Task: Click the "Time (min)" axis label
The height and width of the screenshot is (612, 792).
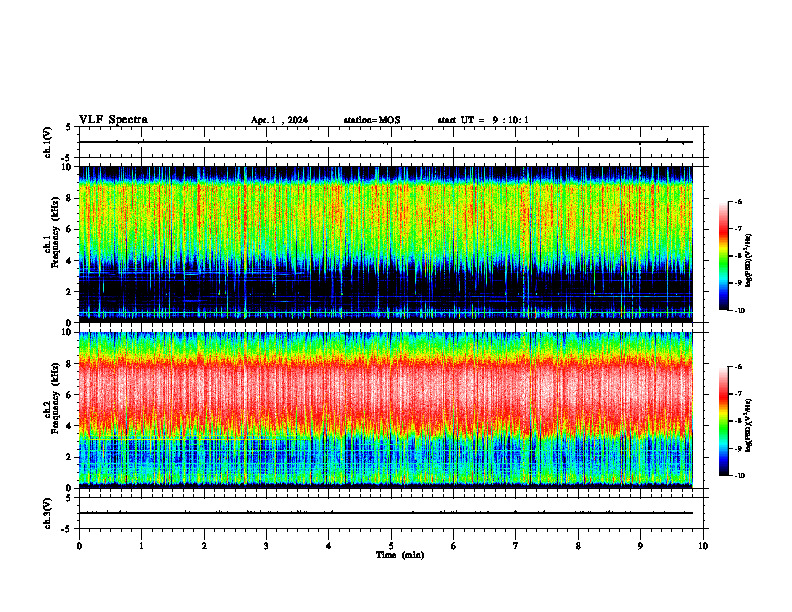Action: (400, 555)
